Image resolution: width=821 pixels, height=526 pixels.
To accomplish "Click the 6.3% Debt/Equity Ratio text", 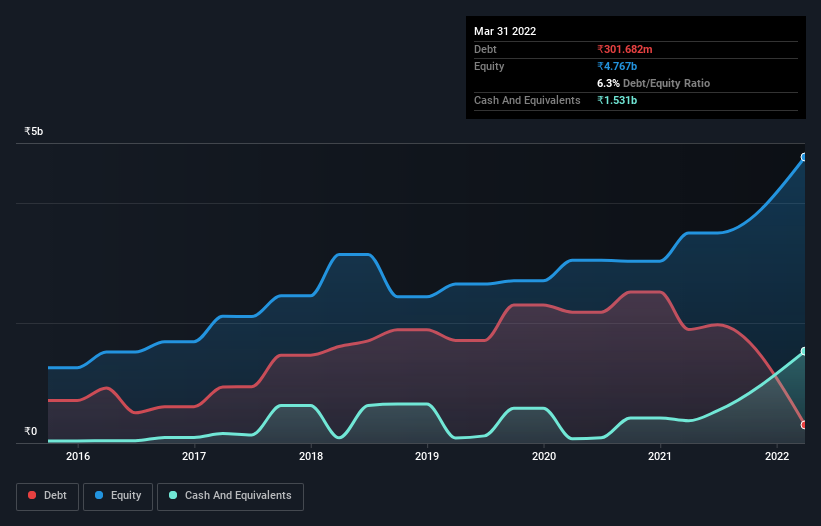I will (x=653, y=83).
